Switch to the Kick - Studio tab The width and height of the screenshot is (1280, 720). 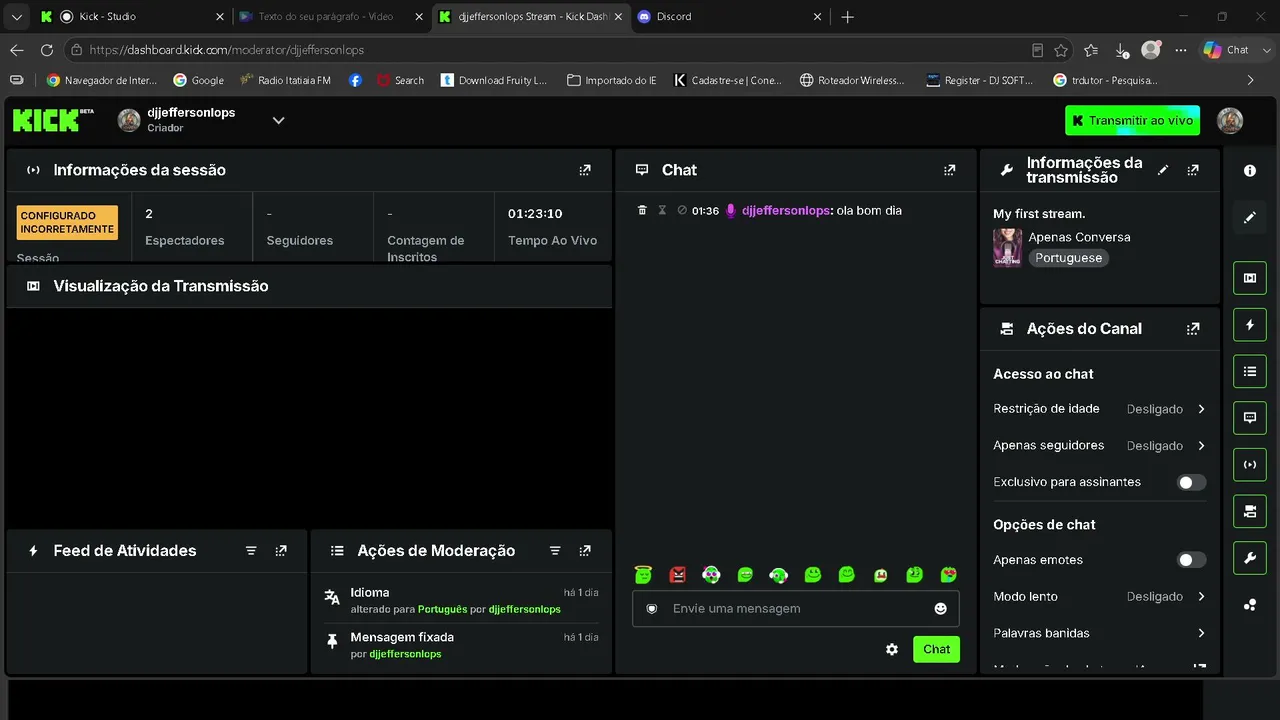click(130, 17)
